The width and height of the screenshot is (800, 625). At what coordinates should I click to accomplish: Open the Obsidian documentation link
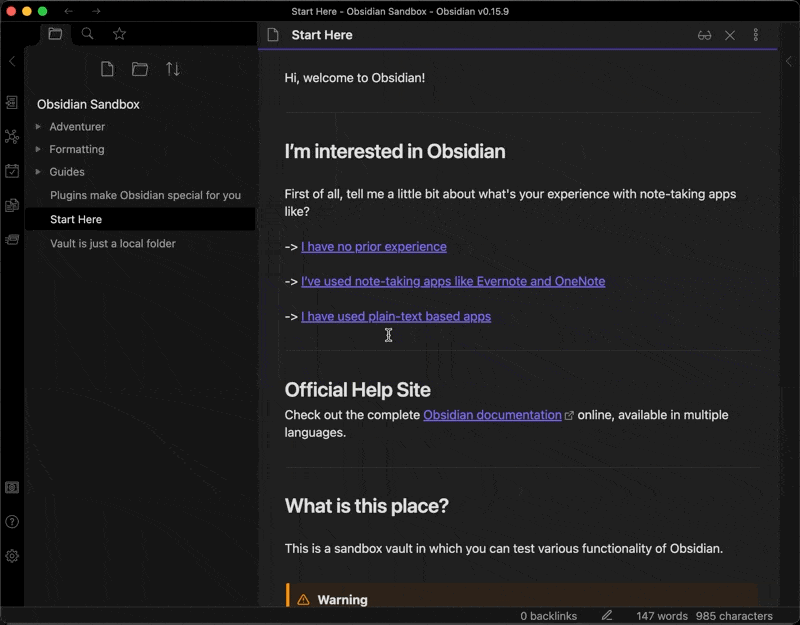[492, 415]
